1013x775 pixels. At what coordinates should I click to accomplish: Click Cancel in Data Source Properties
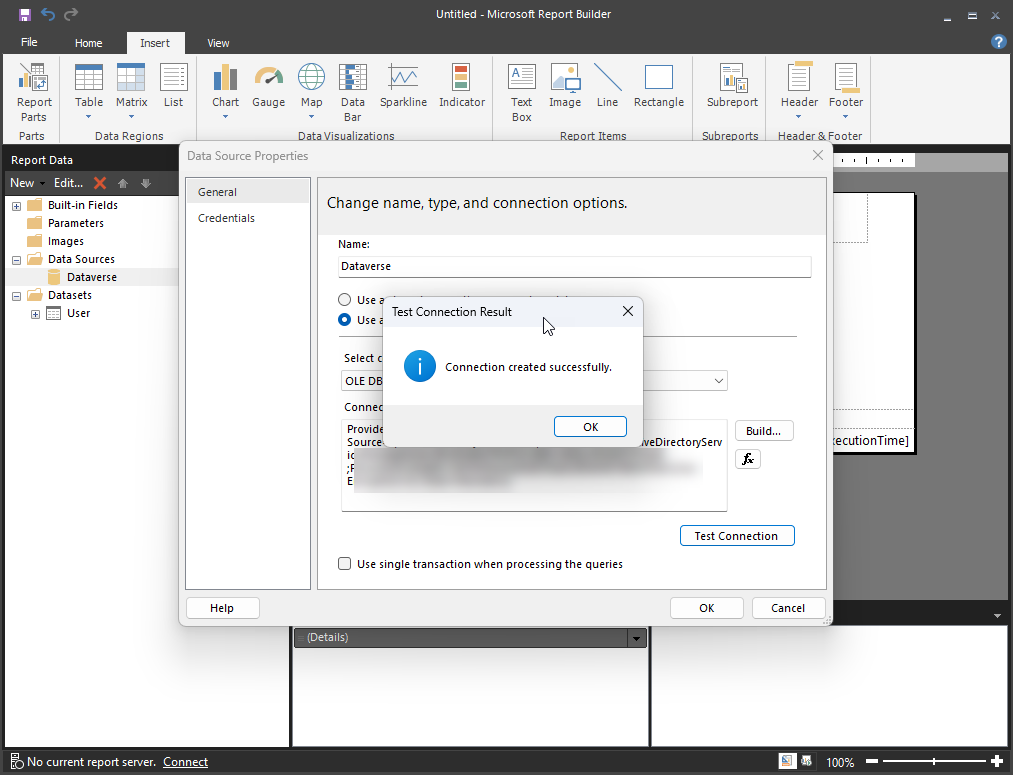pyautogui.click(x=788, y=608)
